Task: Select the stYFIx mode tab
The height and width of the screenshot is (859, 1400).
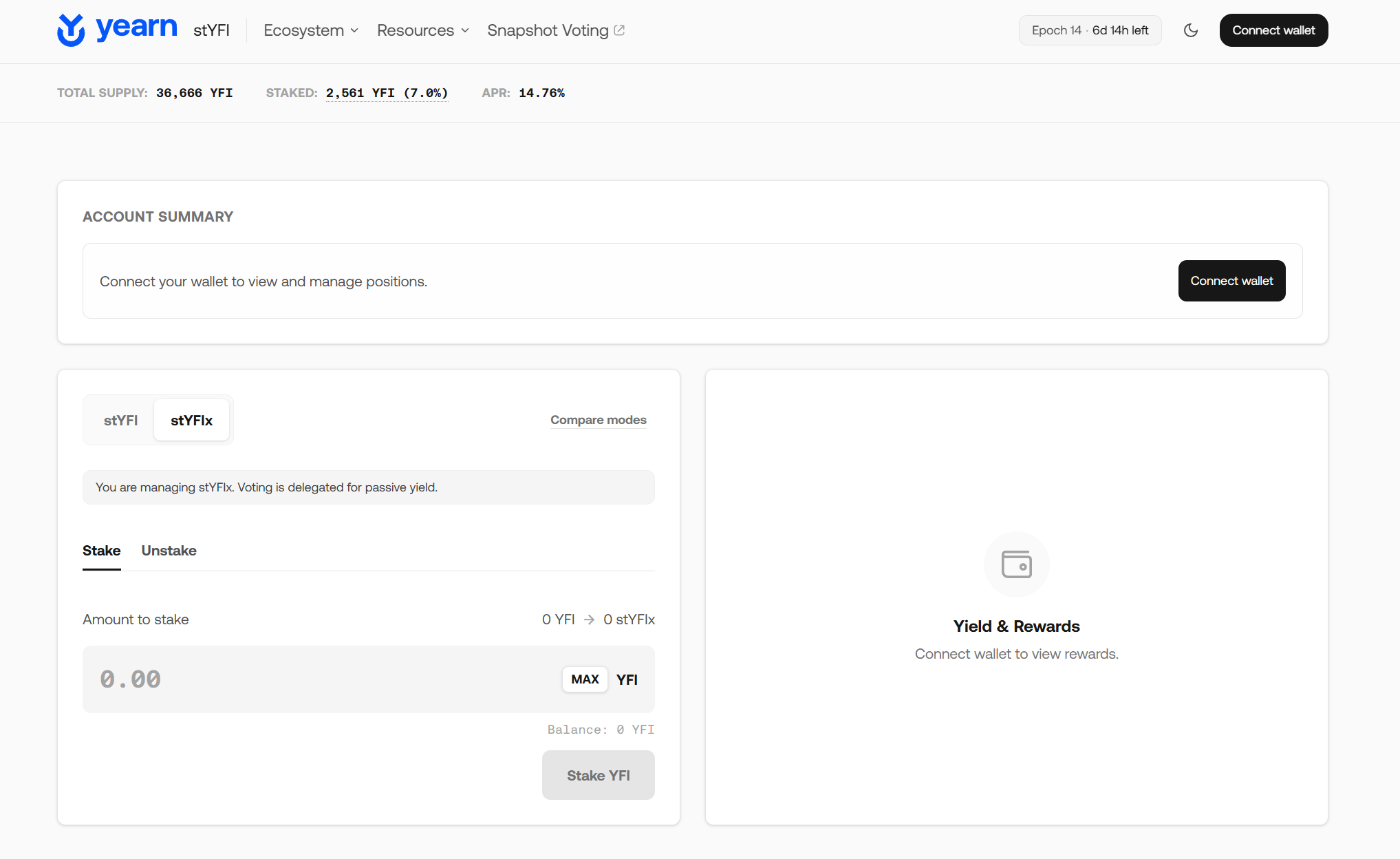Action: [x=191, y=420]
